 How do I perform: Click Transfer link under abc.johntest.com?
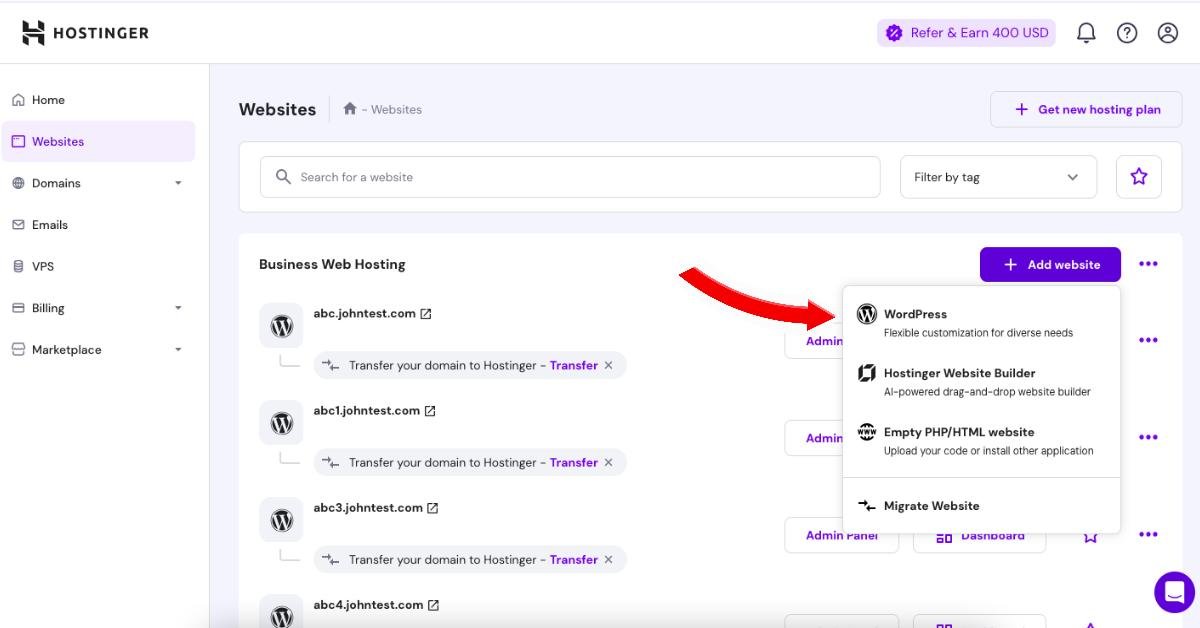pyautogui.click(x=574, y=365)
